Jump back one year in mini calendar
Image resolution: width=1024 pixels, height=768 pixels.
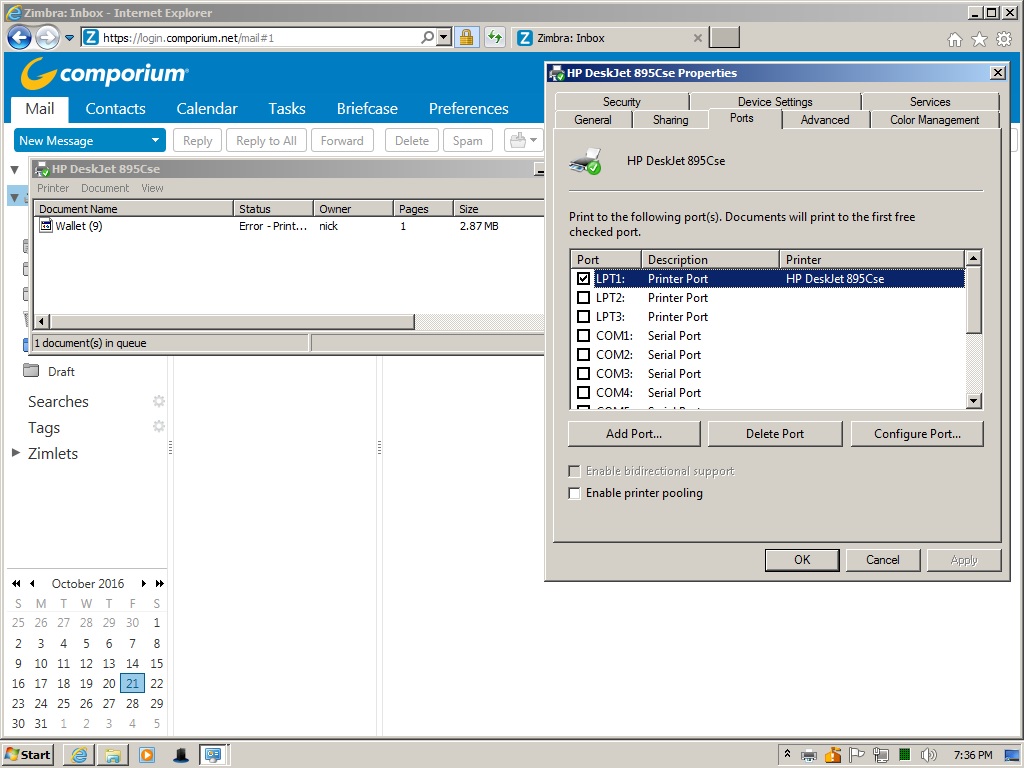16,583
